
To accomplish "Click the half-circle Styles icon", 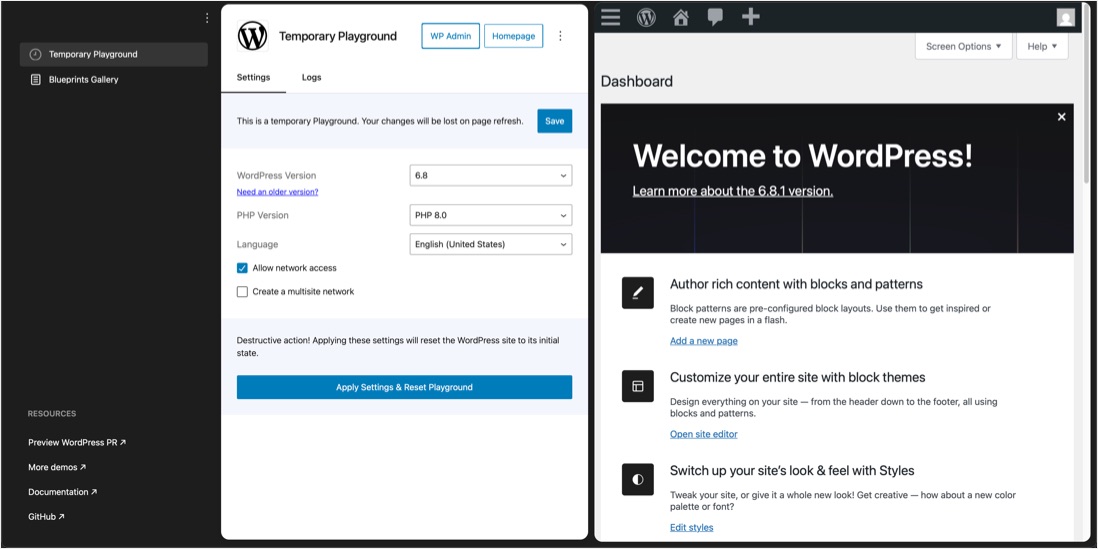I will pos(637,480).
